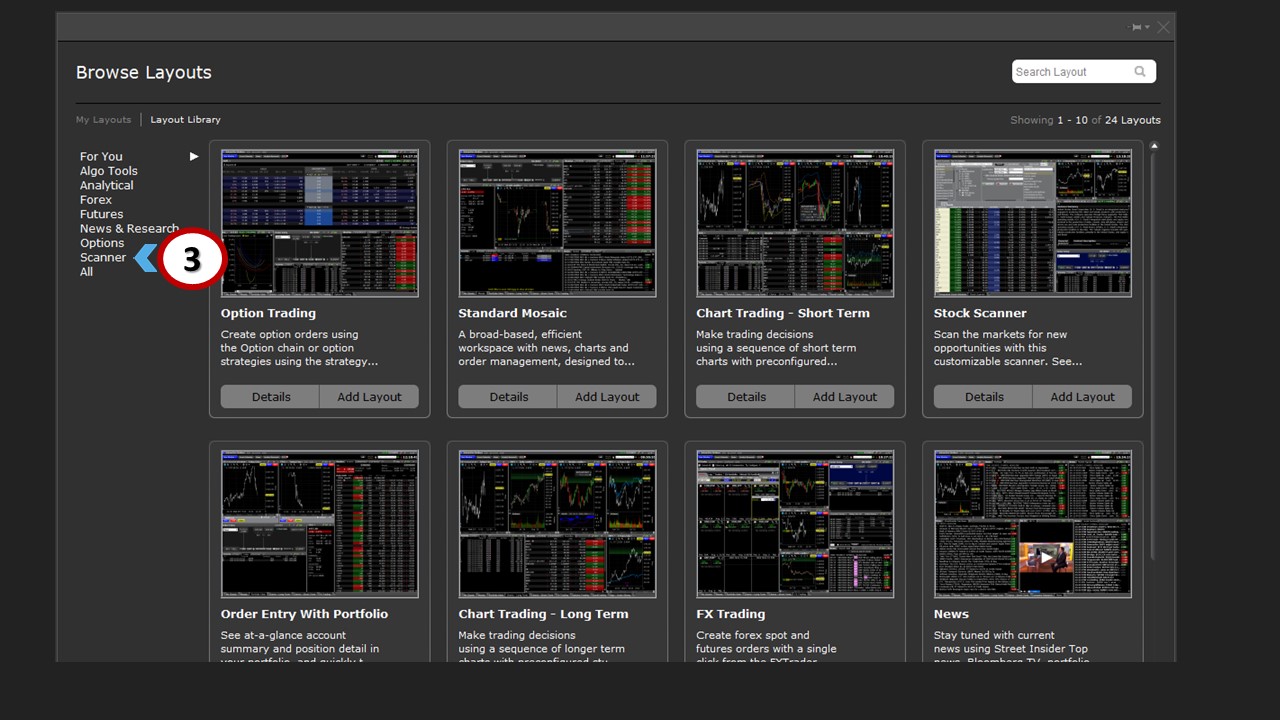The height and width of the screenshot is (720, 1280).
Task: Open Details for Option Trading layout
Action: (270, 397)
